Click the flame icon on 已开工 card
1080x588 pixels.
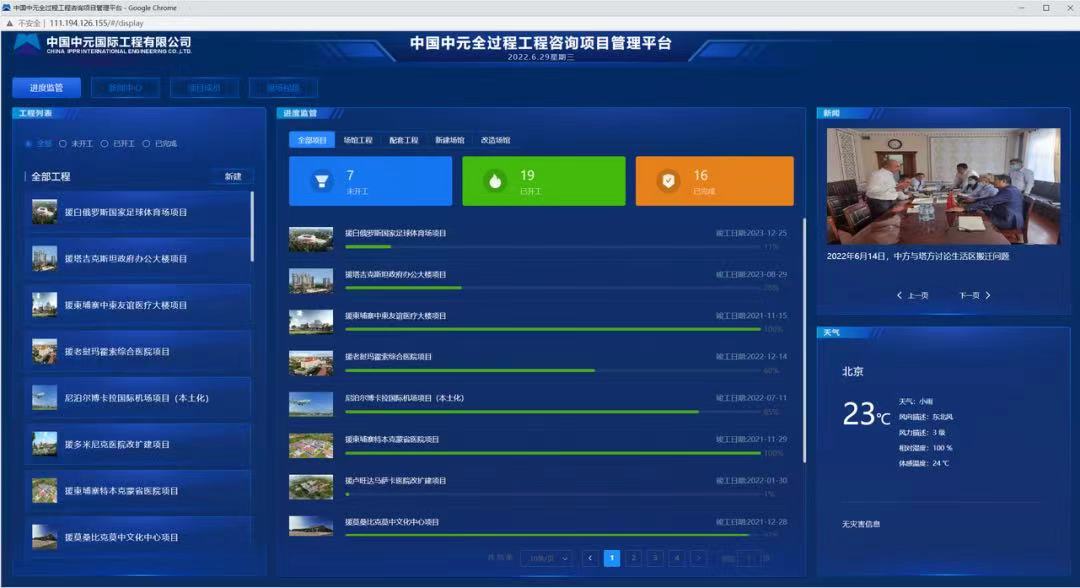(494, 181)
